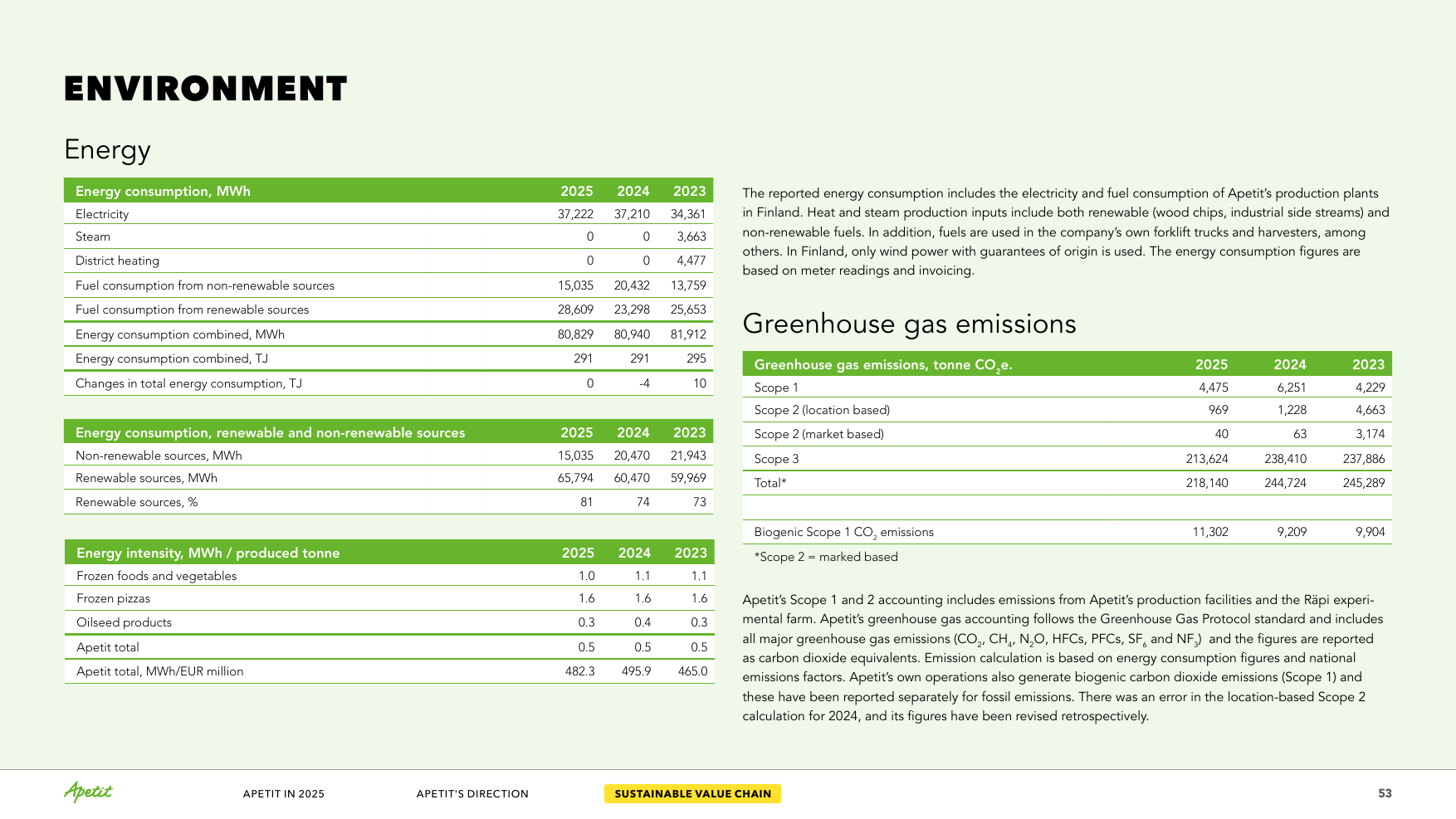Select MWh/EUR million 2025 value 482.3
The image size is (1456, 819).
[580, 671]
